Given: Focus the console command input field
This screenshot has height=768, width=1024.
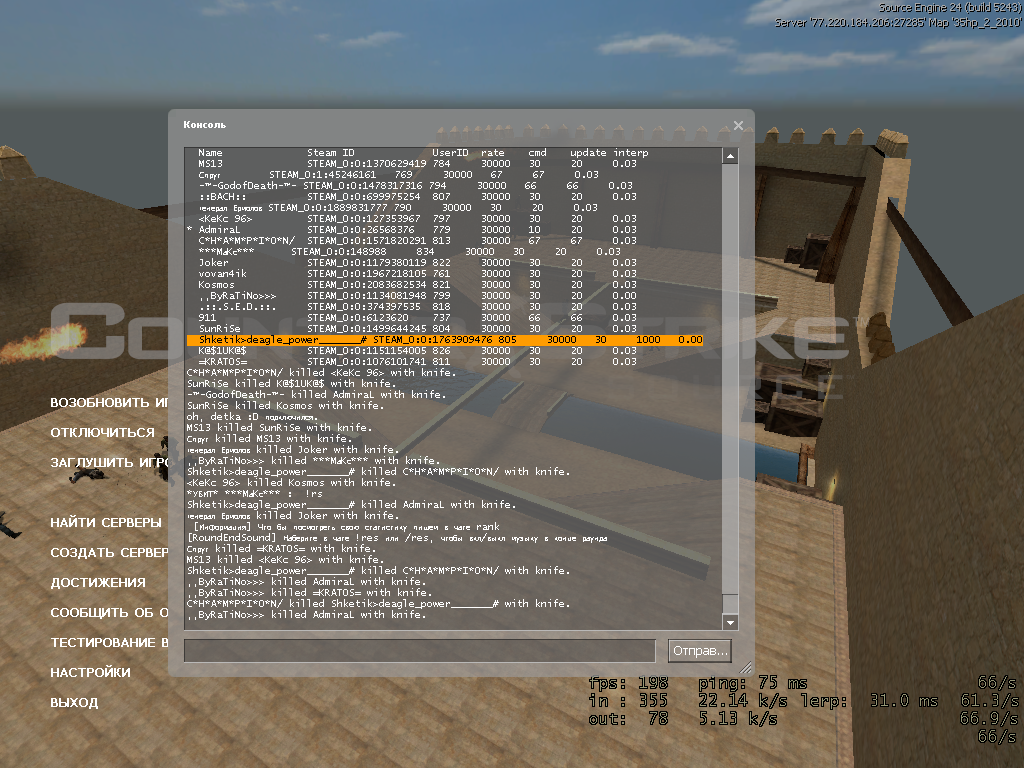Looking at the screenshot, I should (x=419, y=651).
